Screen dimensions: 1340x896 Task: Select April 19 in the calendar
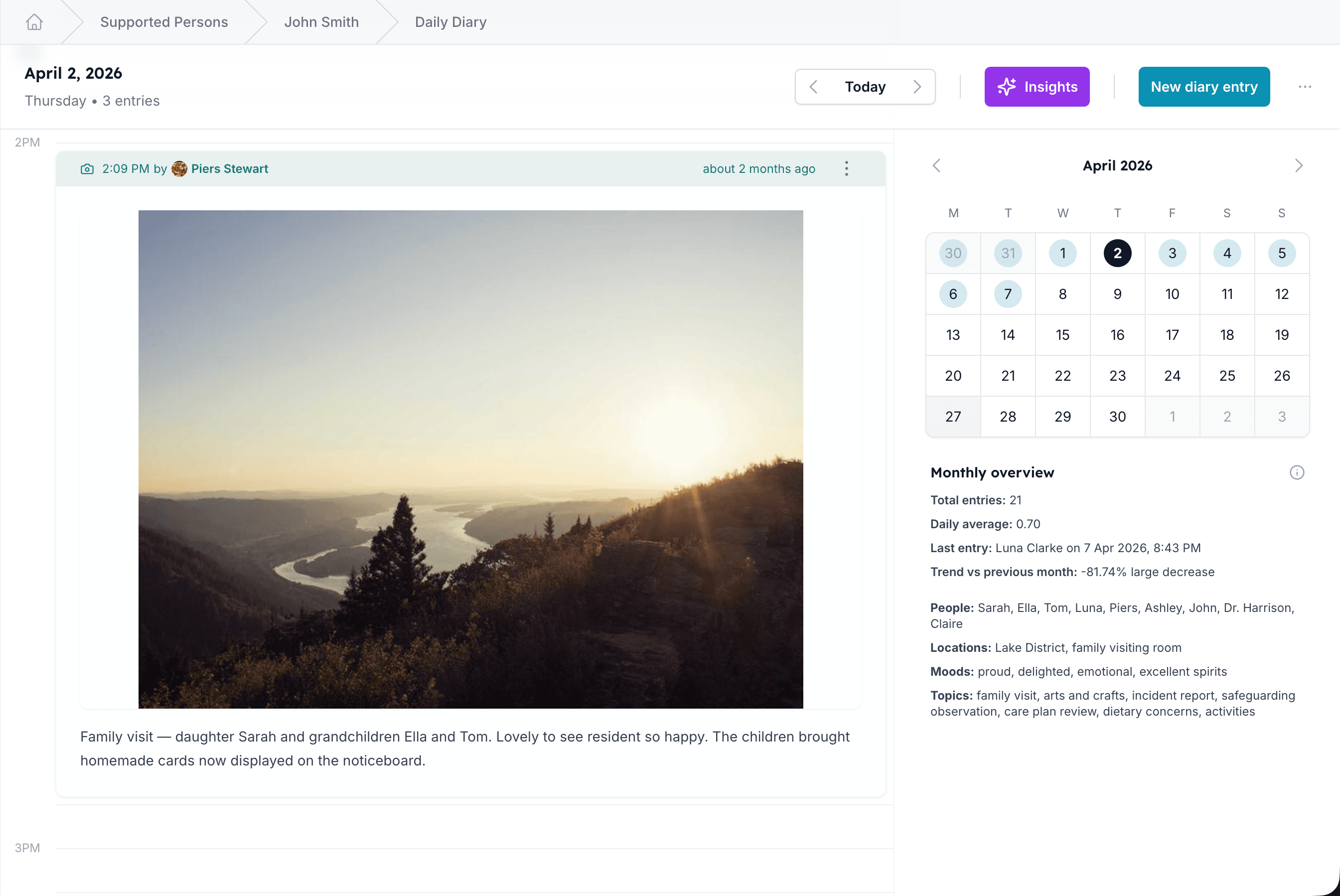click(x=1282, y=335)
